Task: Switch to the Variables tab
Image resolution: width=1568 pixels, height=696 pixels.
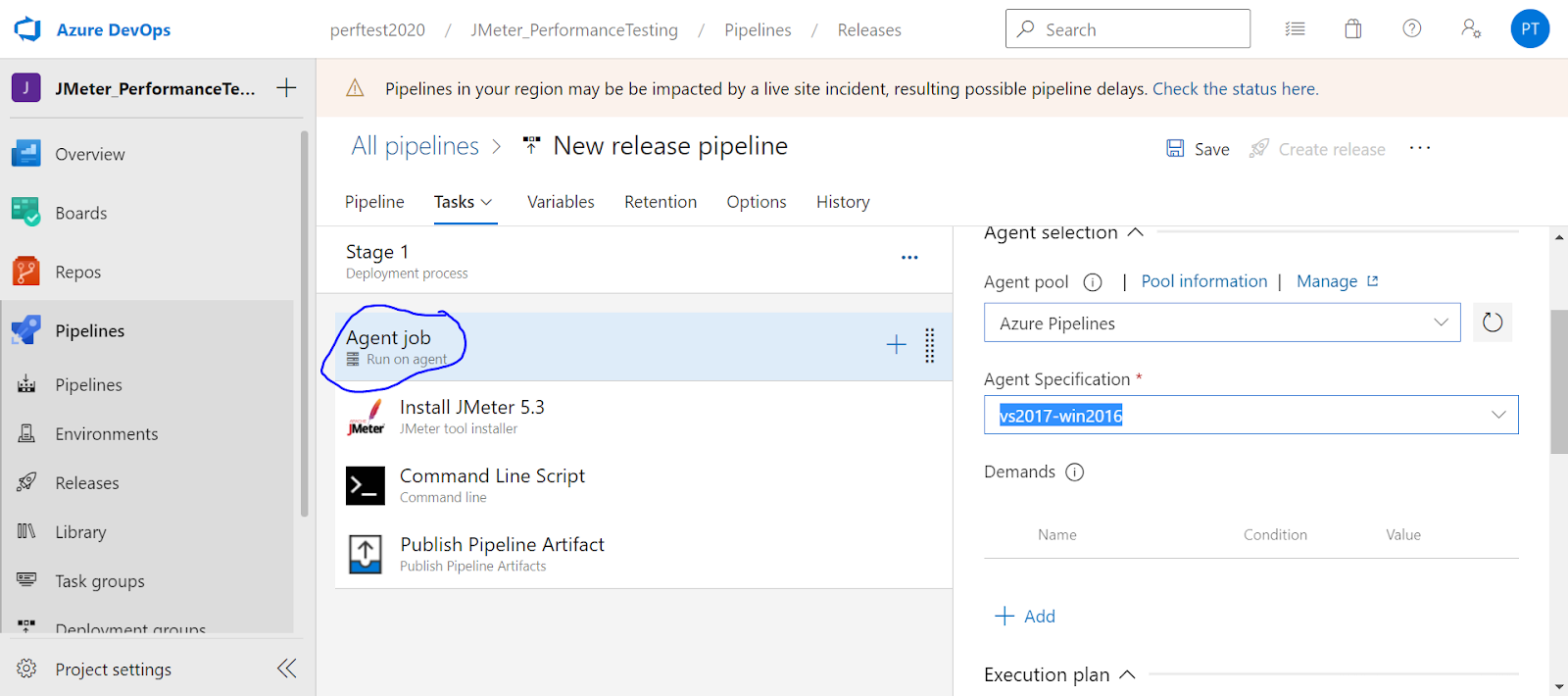Action: click(561, 201)
